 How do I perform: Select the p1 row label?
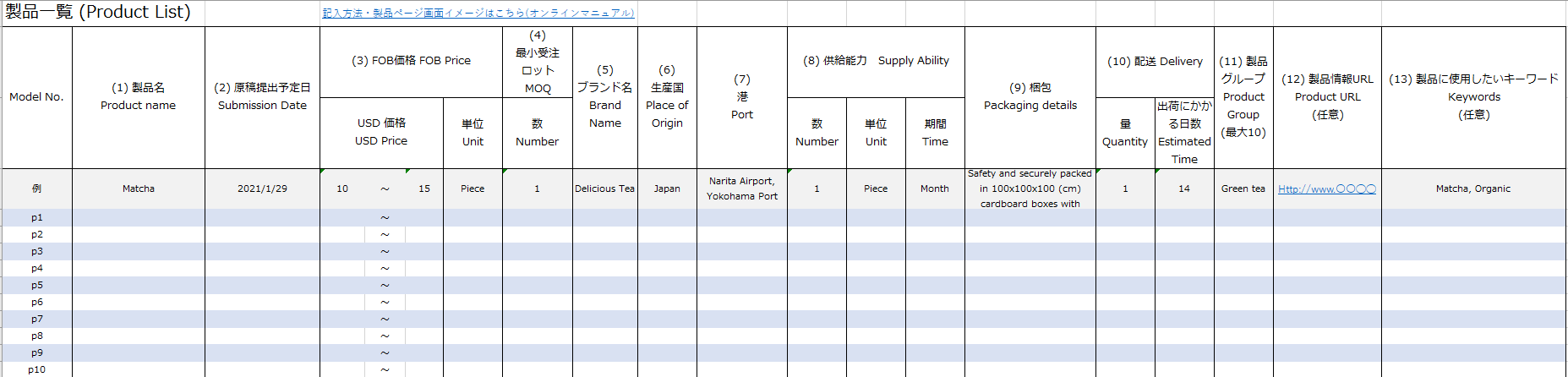[x=36, y=217]
